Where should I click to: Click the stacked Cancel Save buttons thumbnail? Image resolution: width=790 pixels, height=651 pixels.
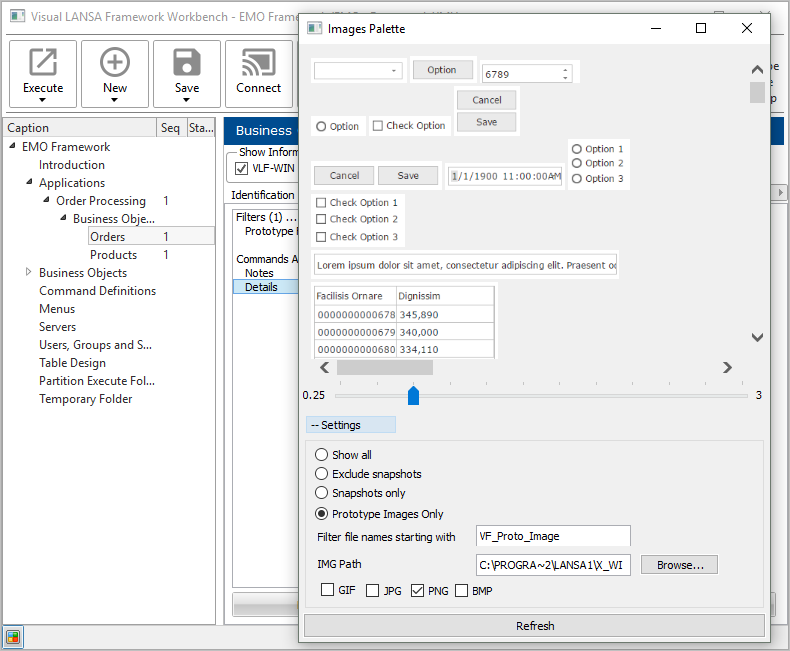pyautogui.click(x=487, y=111)
